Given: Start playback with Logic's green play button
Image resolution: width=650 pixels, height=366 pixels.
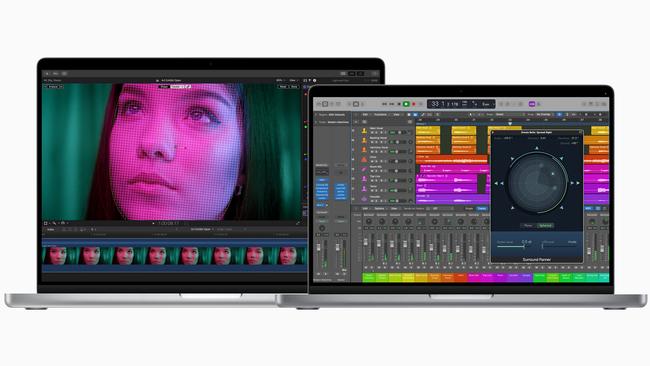Looking at the screenshot, I should pos(406,104).
